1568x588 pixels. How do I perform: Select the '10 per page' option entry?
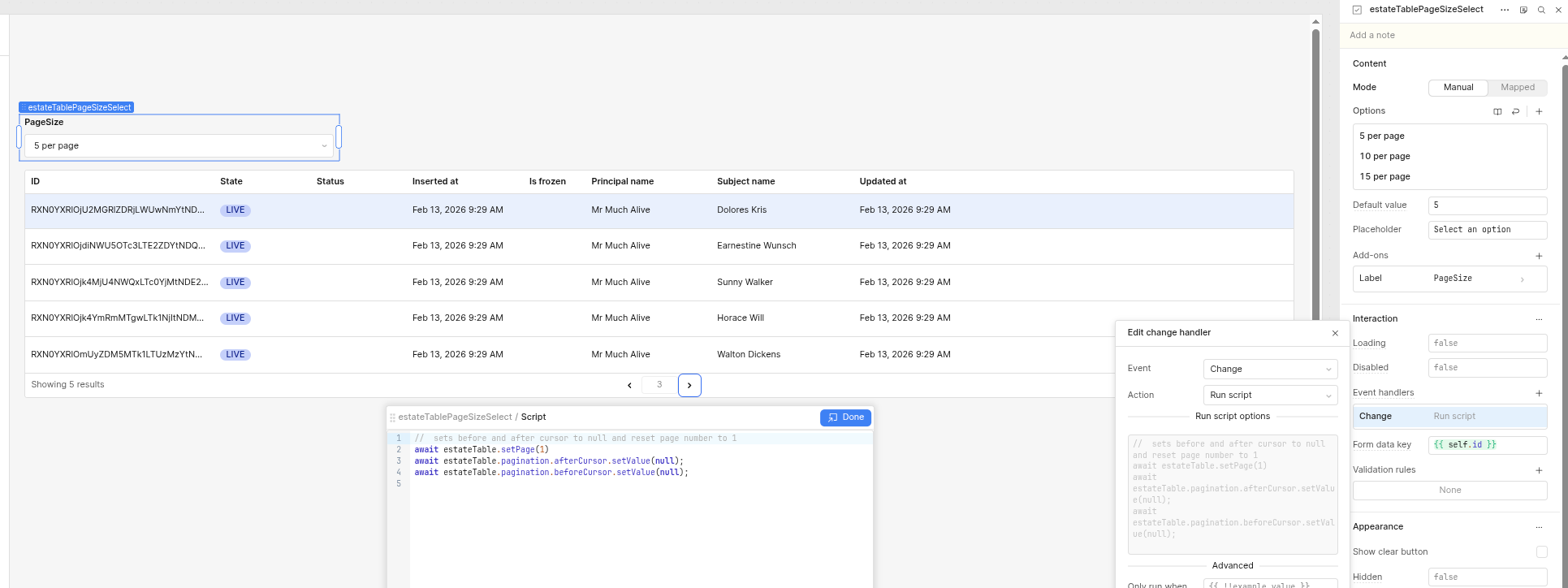(x=1384, y=156)
